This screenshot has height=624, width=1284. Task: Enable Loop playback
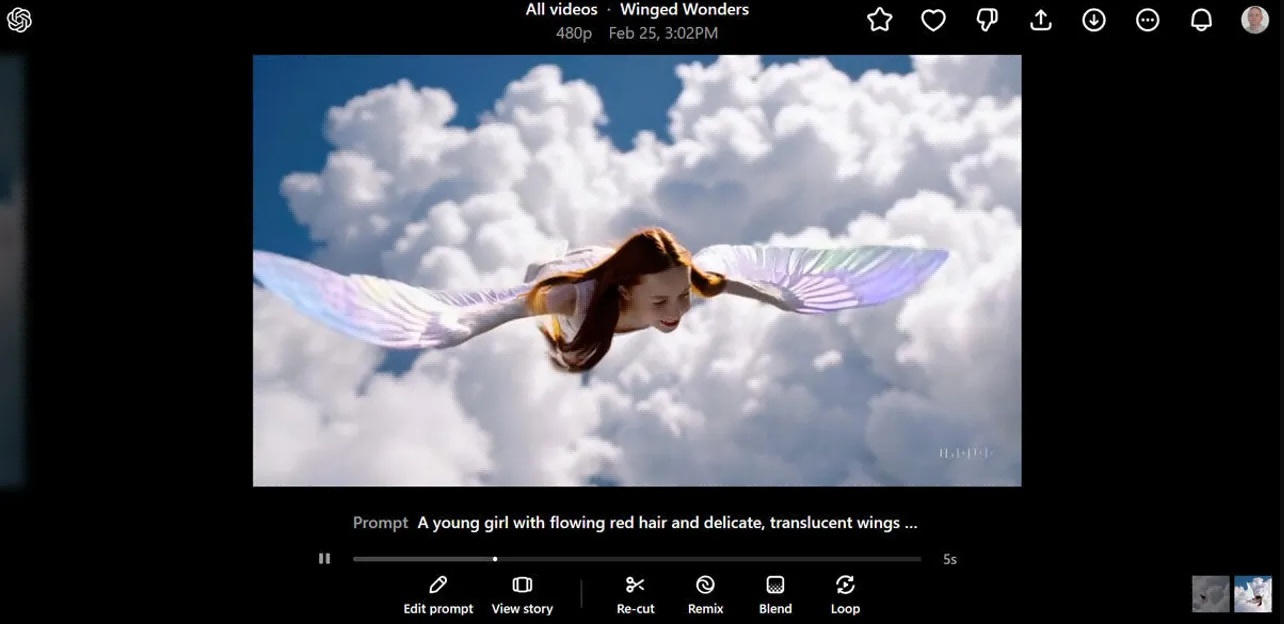tap(845, 594)
